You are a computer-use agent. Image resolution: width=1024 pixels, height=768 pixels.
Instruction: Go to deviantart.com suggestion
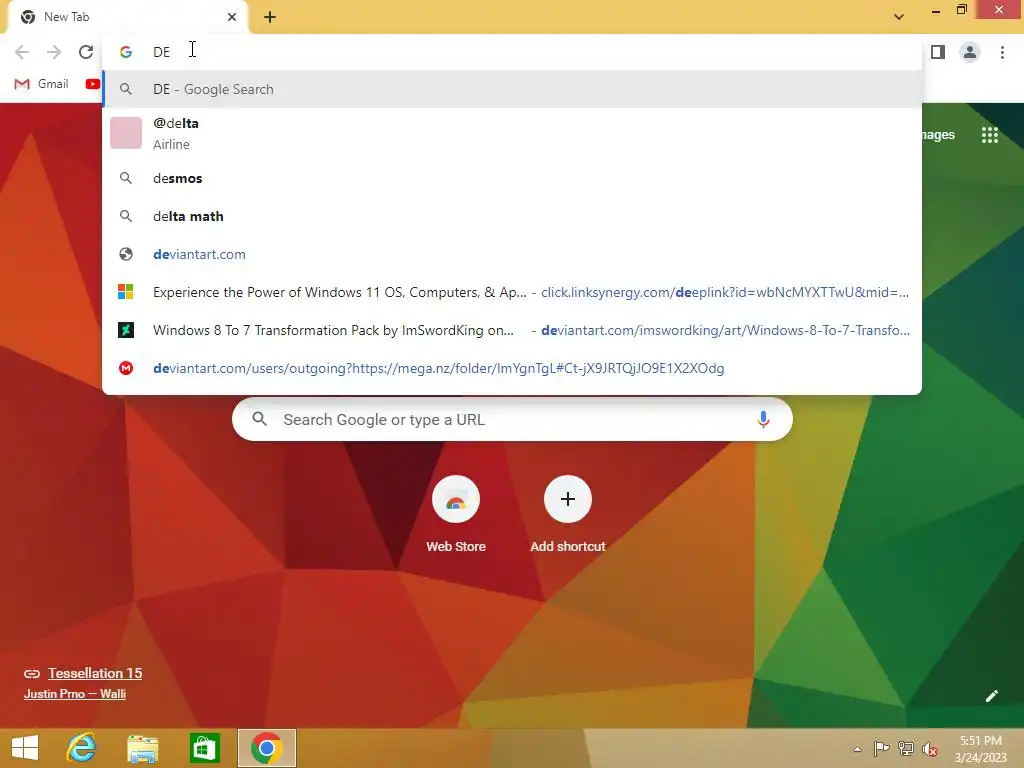512,254
